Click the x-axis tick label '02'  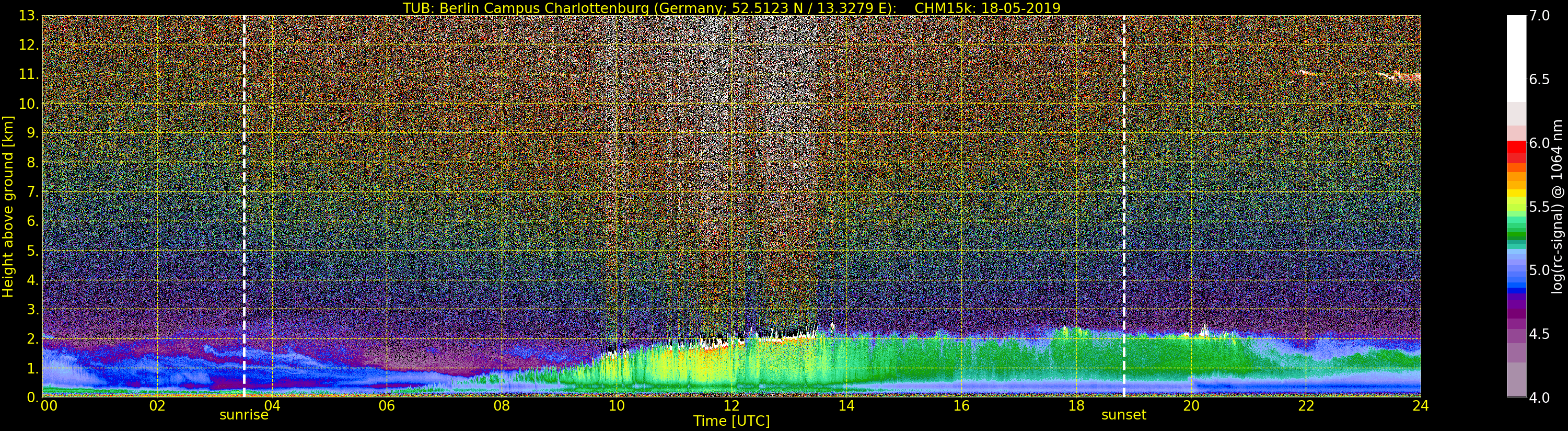point(157,406)
